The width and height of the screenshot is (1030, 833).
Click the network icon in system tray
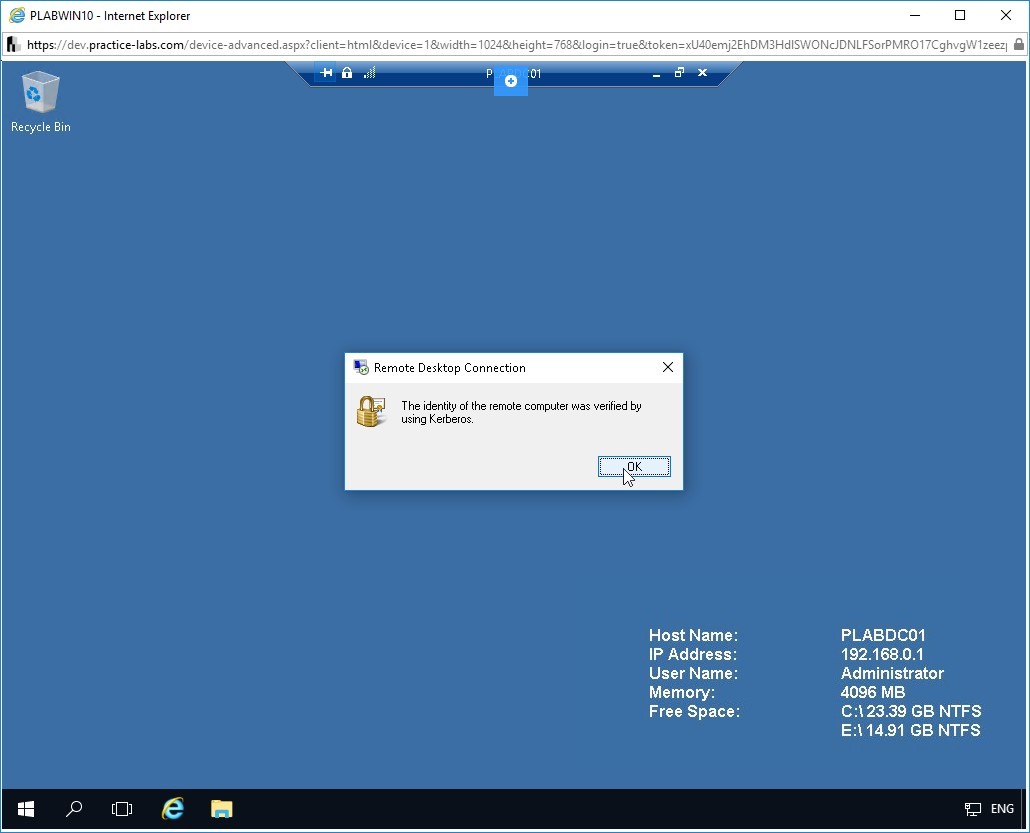973,809
